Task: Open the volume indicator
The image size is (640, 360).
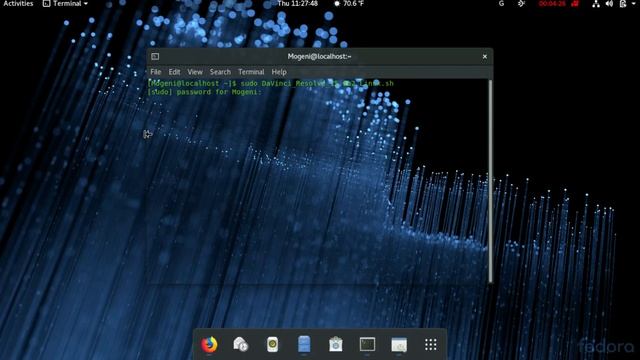Action: [x=609, y=4]
